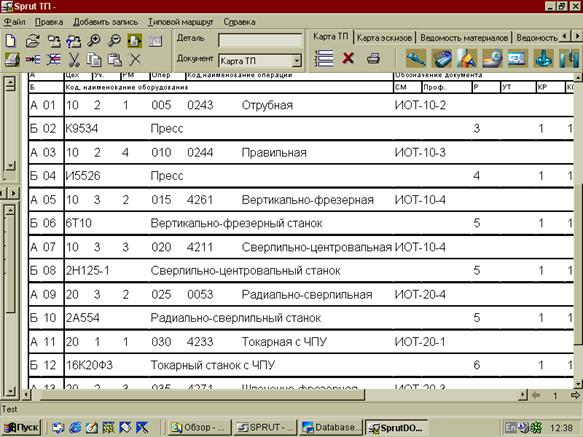Click the red X delete icon
This screenshot has width=583, height=437.
click(348, 58)
